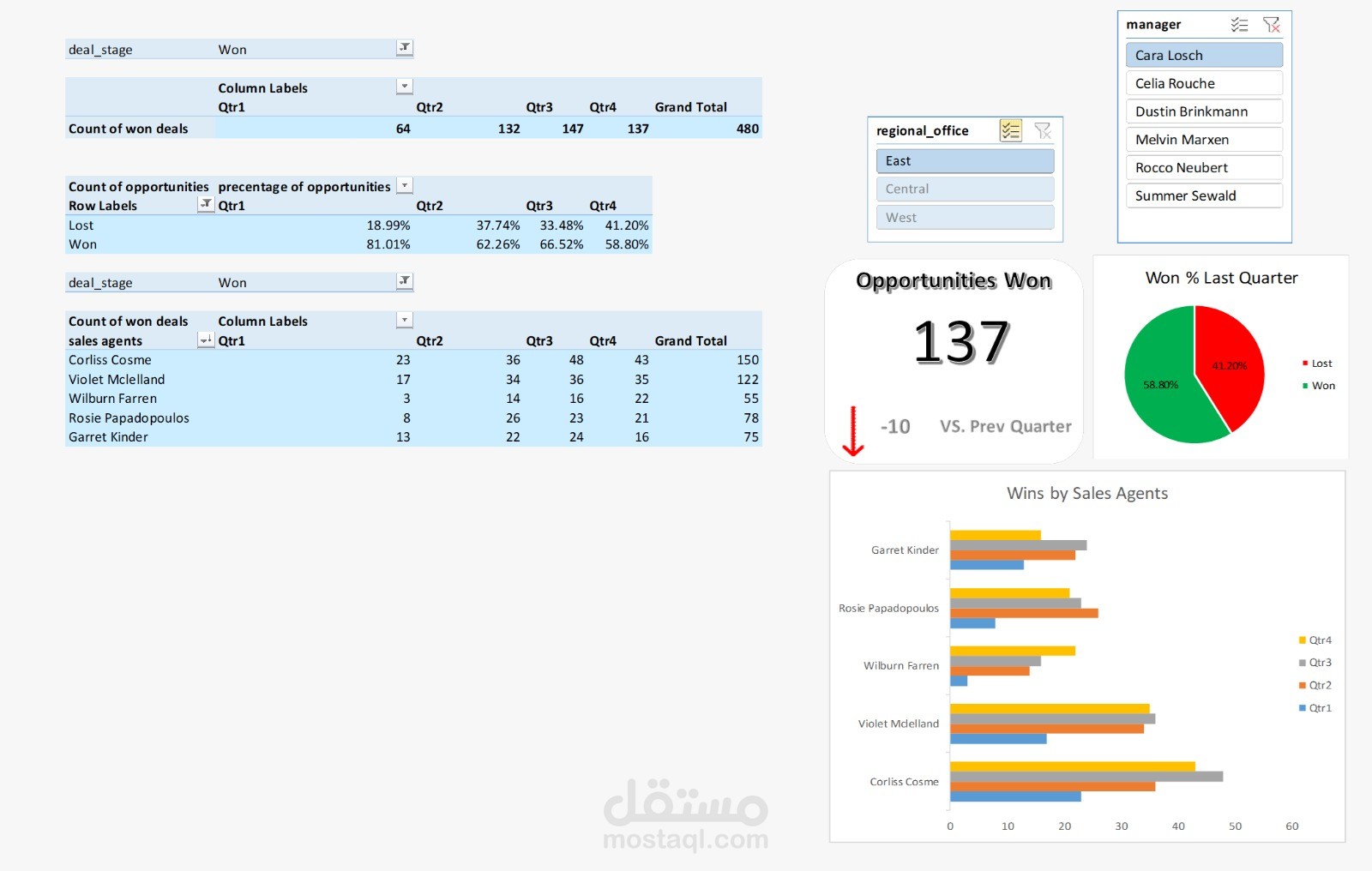Select Summer Sewald in manager slicer
This screenshot has width=1372, height=871.
coord(1204,195)
